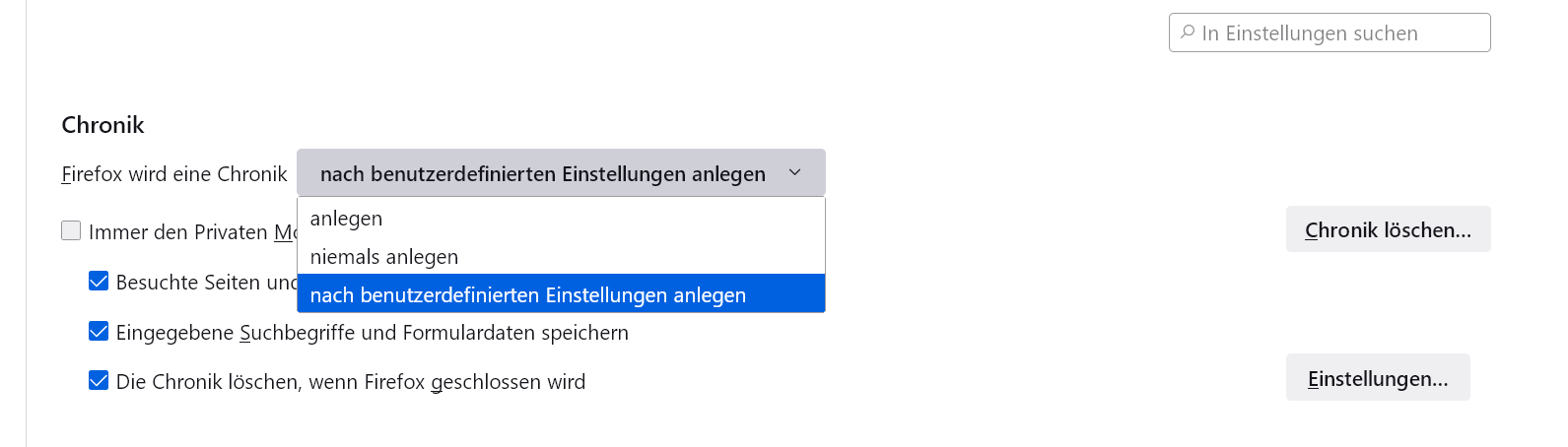Image resolution: width=1568 pixels, height=447 pixels.
Task: Open the 'Einstellungen...' button
Action: click(1377, 378)
